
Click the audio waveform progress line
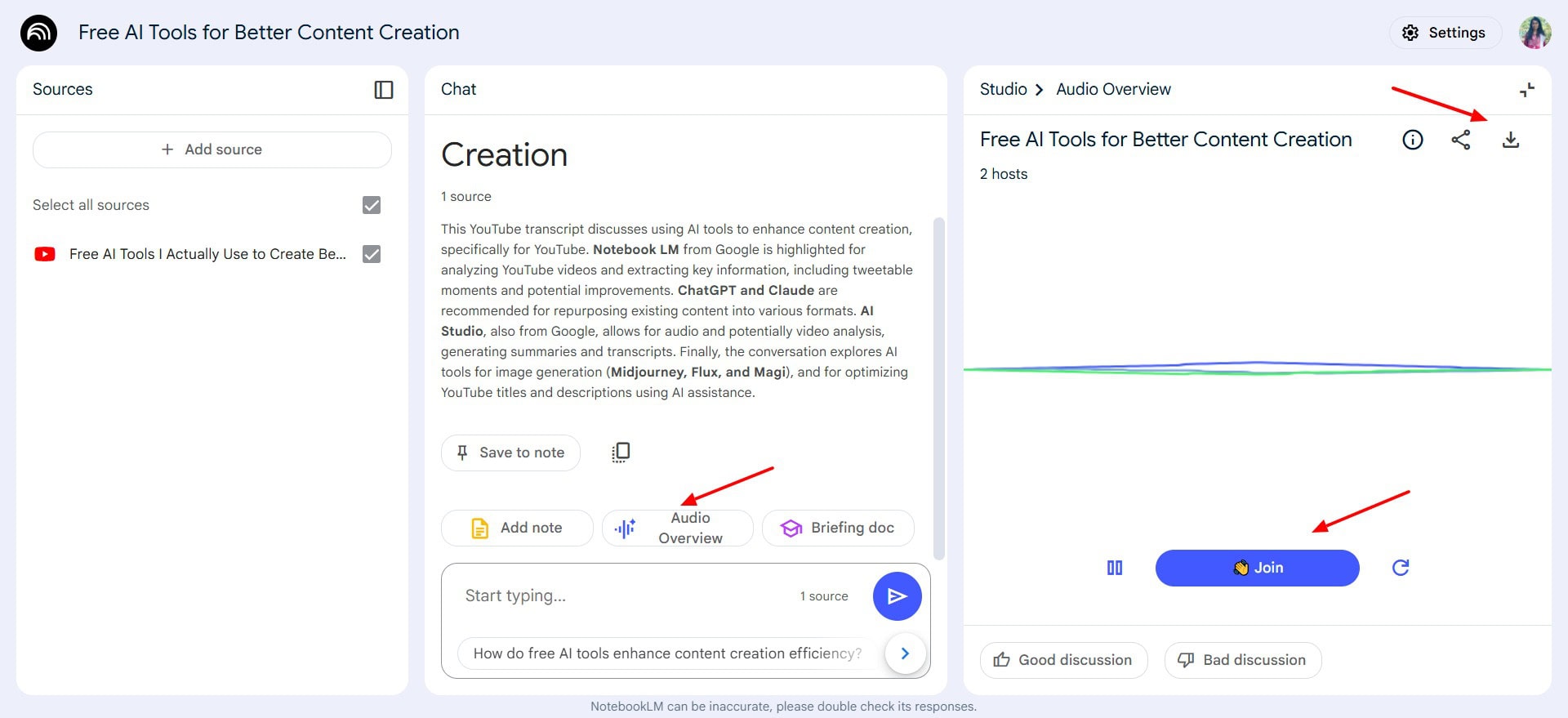1257,368
